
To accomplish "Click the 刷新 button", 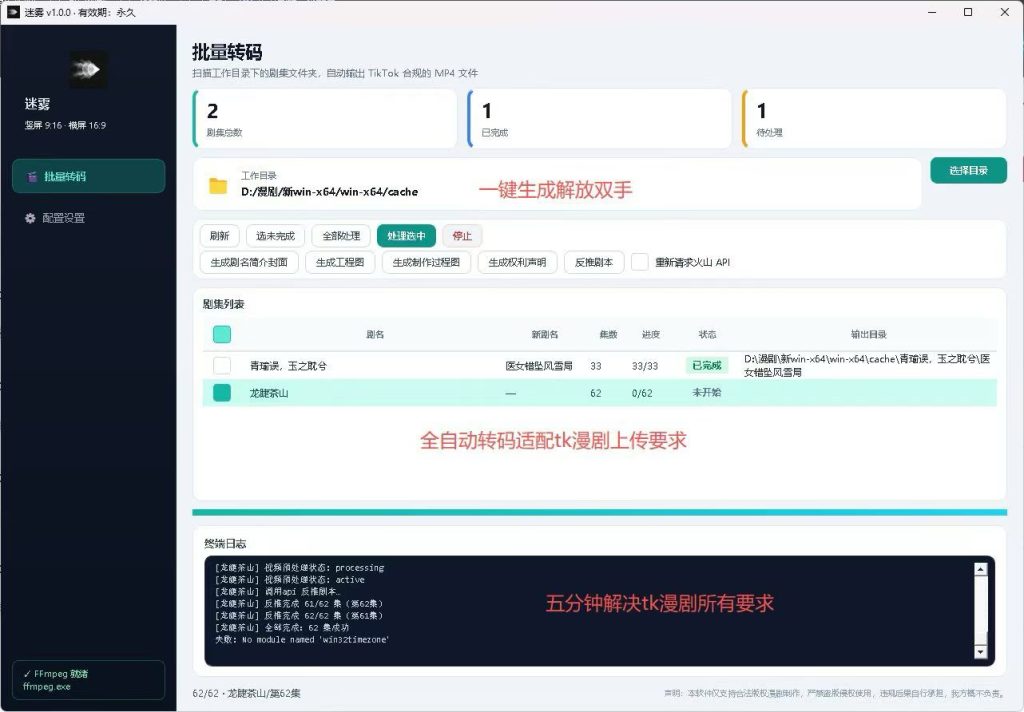I will [x=219, y=236].
